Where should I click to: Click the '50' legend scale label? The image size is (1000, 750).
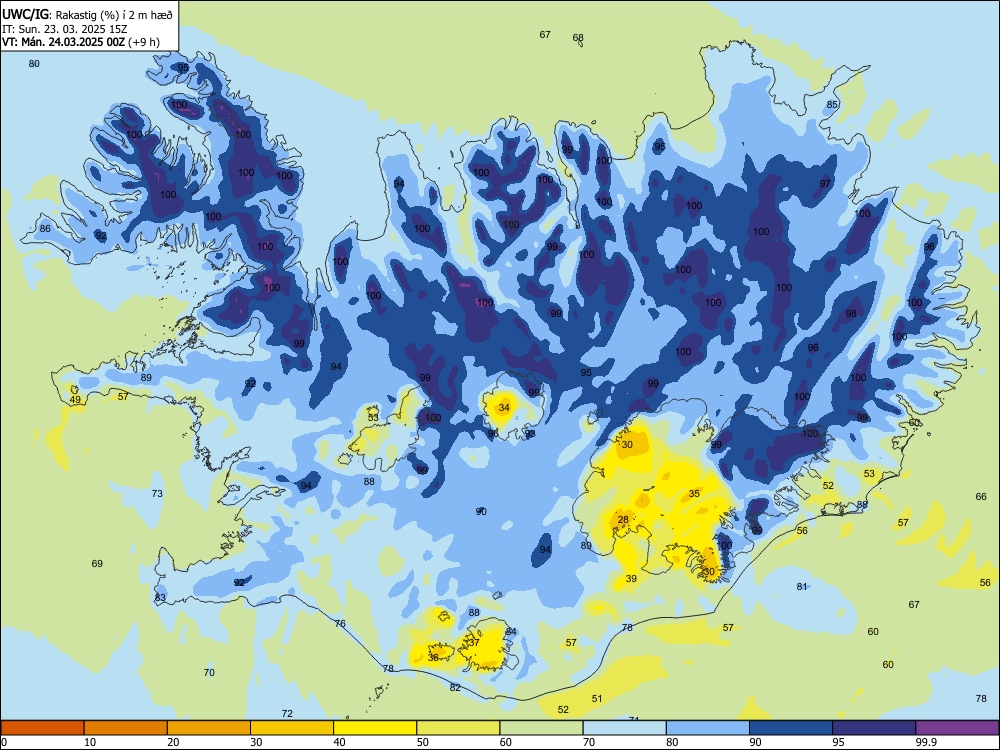click(x=423, y=742)
